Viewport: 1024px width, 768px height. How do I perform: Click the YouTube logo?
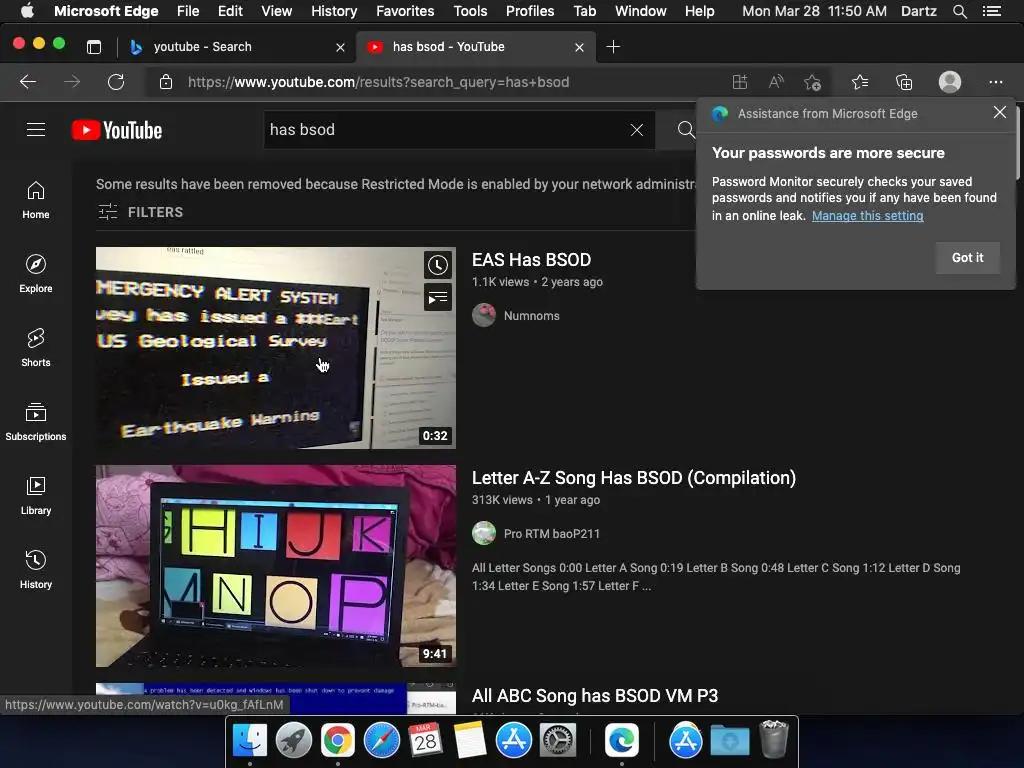117,130
